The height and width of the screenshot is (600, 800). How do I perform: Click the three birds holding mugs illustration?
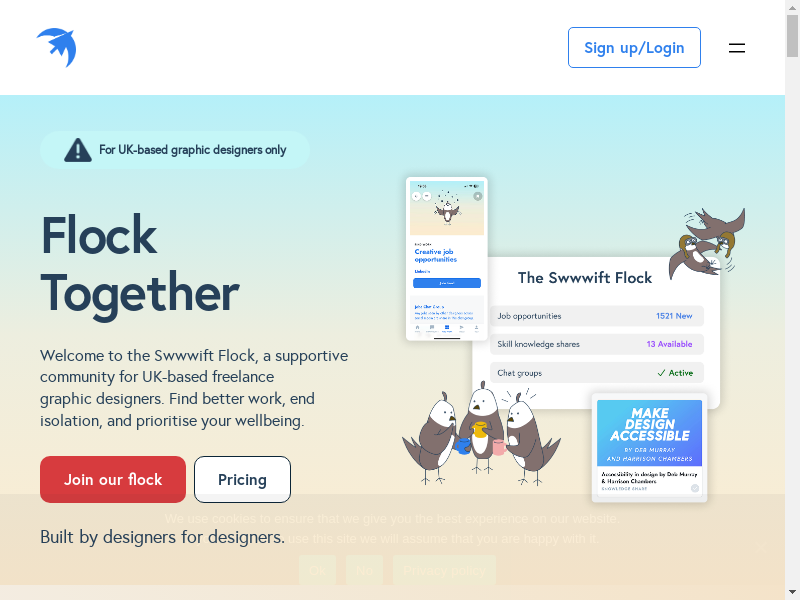pyautogui.click(x=481, y=434)
